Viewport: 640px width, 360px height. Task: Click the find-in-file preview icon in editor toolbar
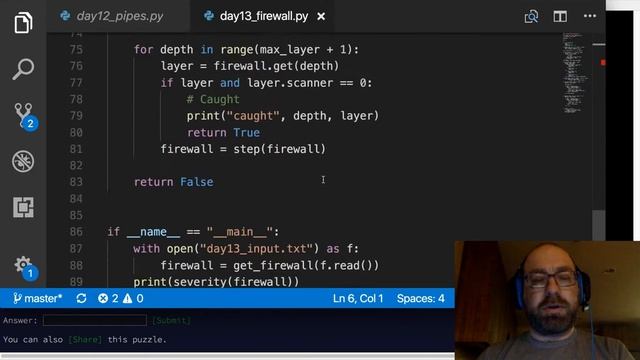coord(531,16)
